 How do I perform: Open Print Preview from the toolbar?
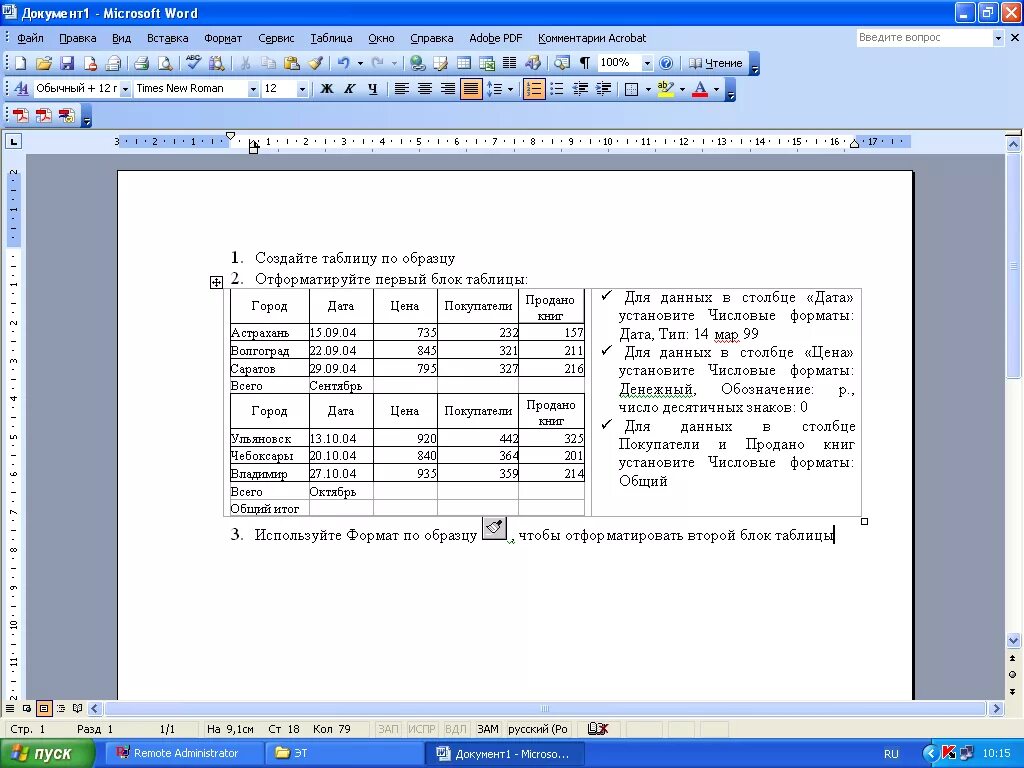pos(165,63)
